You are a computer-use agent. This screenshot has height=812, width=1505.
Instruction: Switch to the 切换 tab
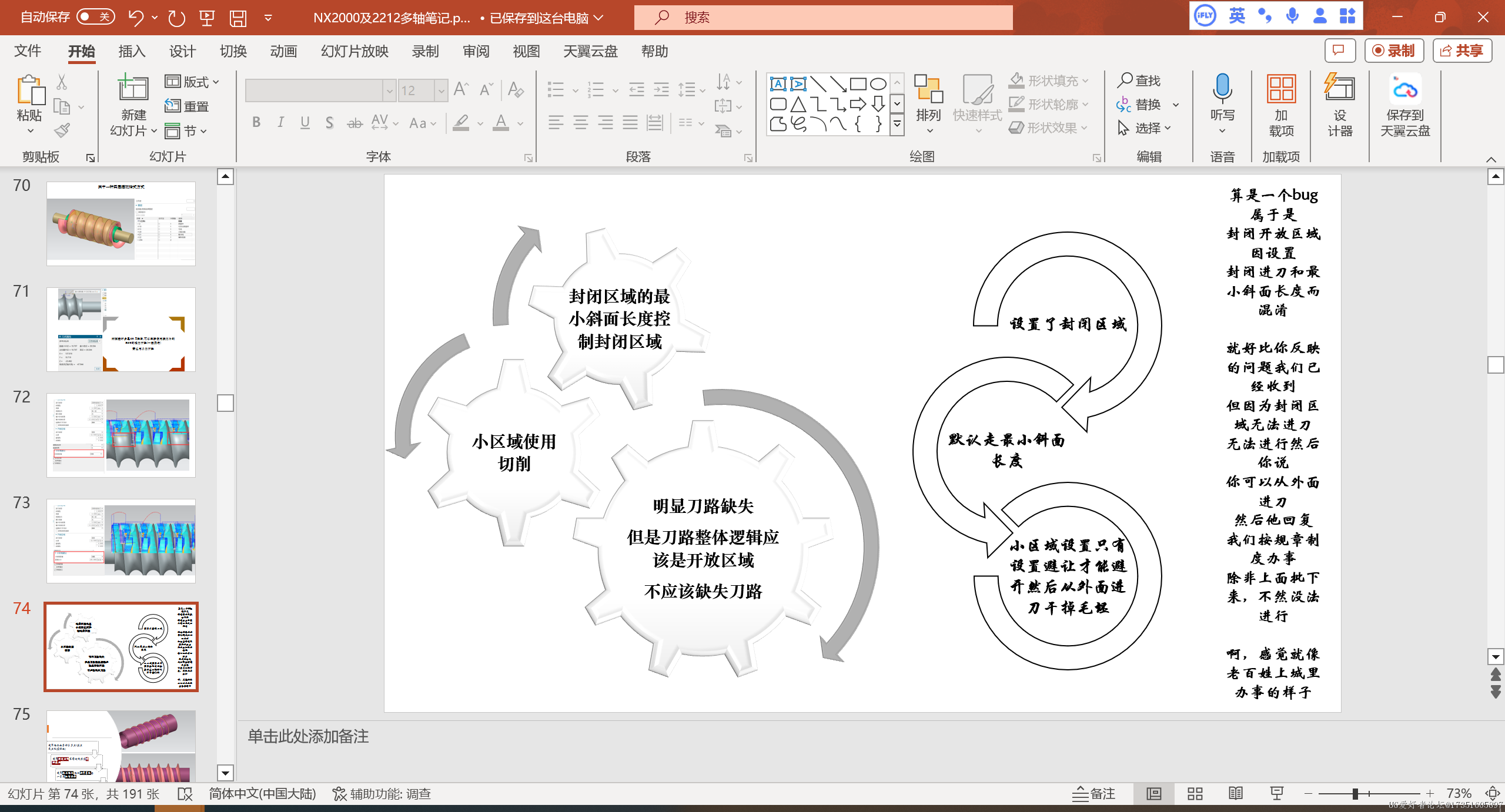(233, 52)
